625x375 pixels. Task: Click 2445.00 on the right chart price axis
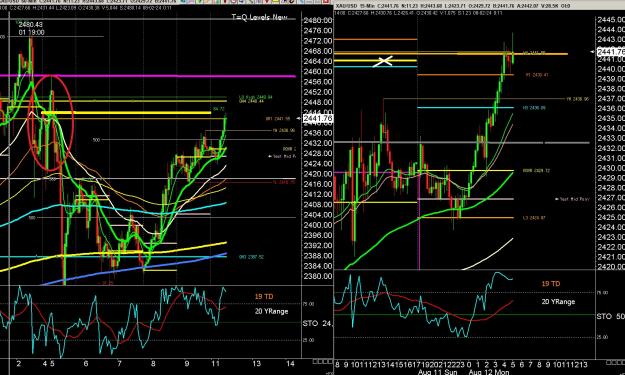611,20
